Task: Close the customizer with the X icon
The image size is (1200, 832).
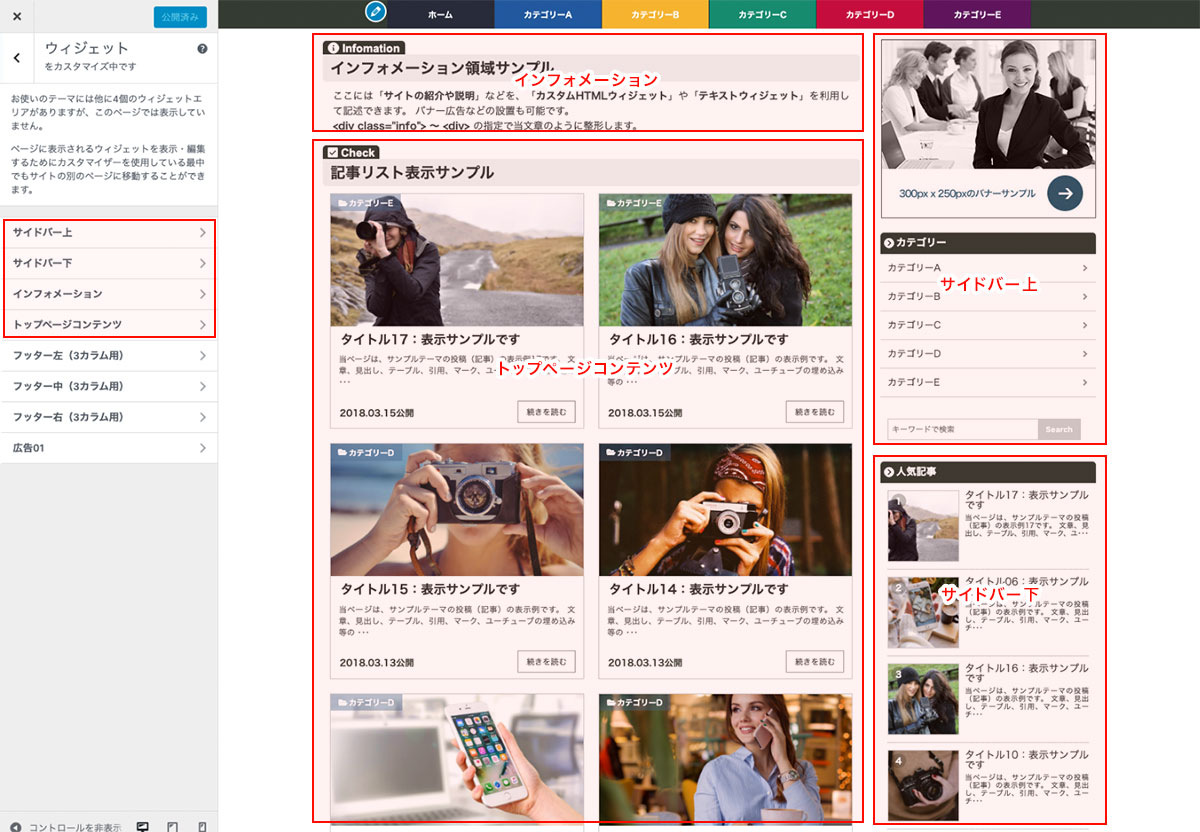Action: pos(17,16)
